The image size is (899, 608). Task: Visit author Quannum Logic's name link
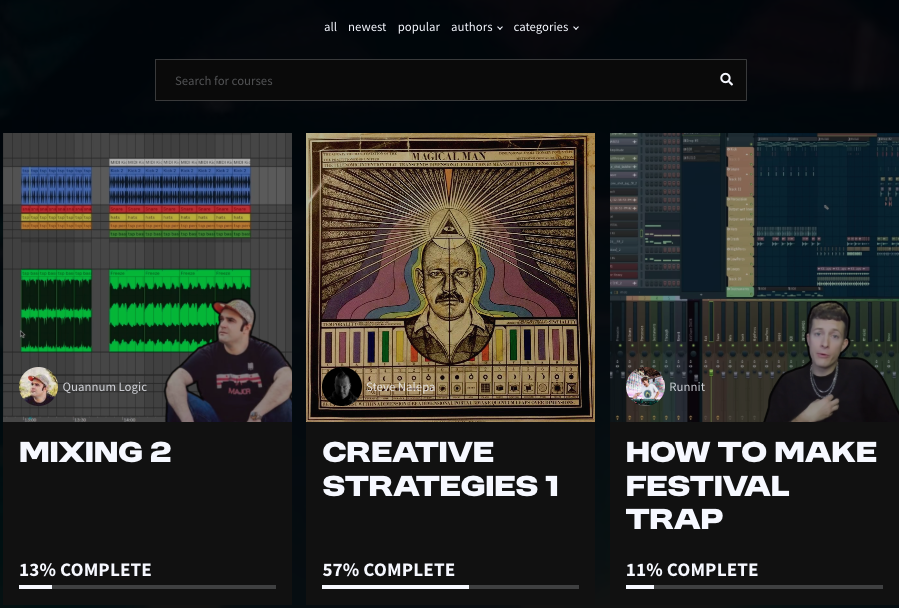(x=104, y=387)
